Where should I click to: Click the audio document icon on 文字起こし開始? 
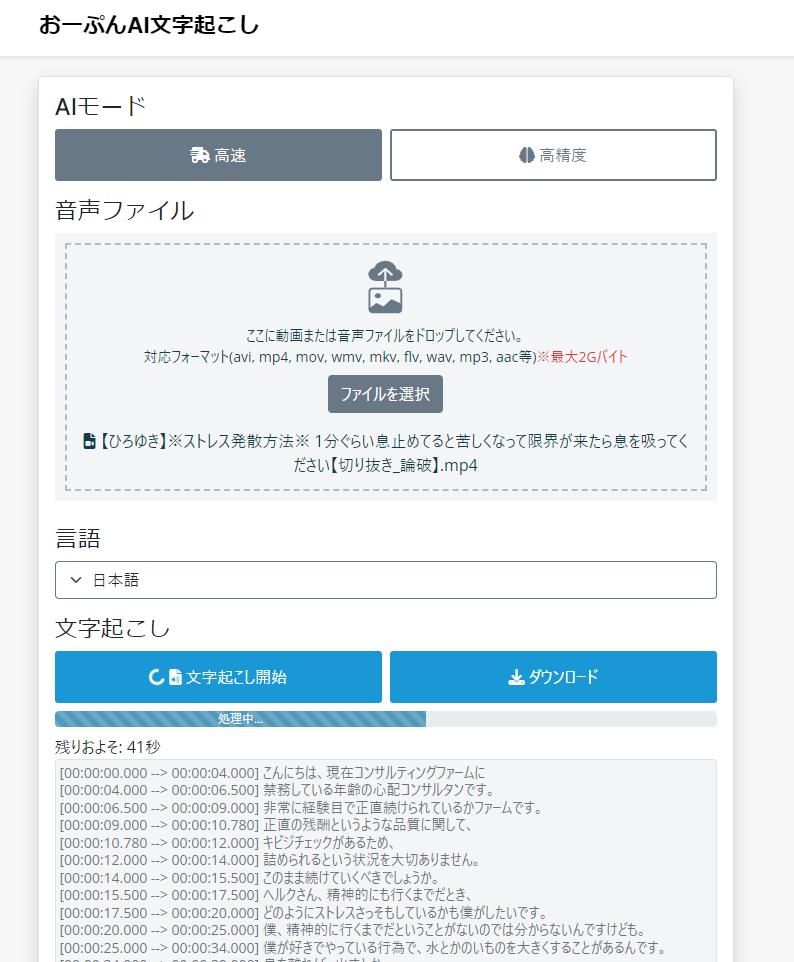coord(175,677)
